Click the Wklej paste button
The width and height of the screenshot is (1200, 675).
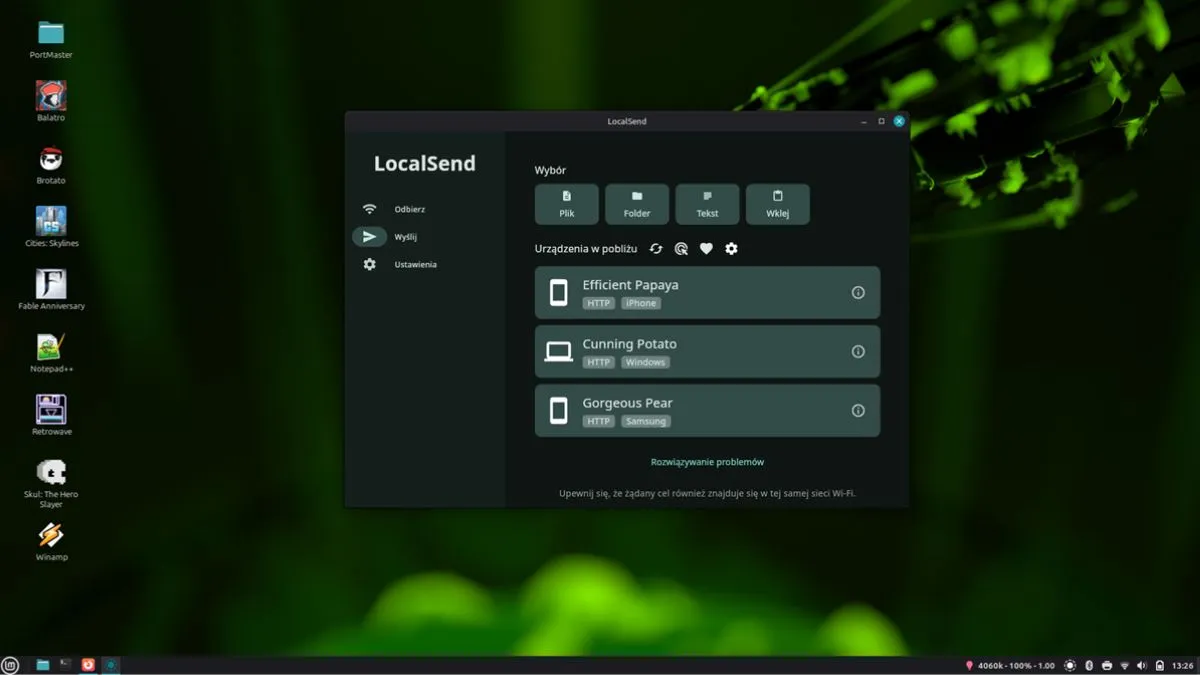(x=778, y=204)
